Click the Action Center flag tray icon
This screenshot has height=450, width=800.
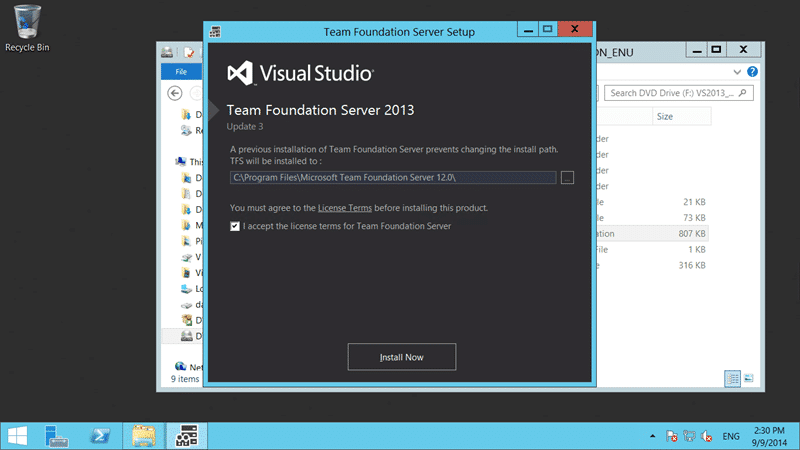671,436
